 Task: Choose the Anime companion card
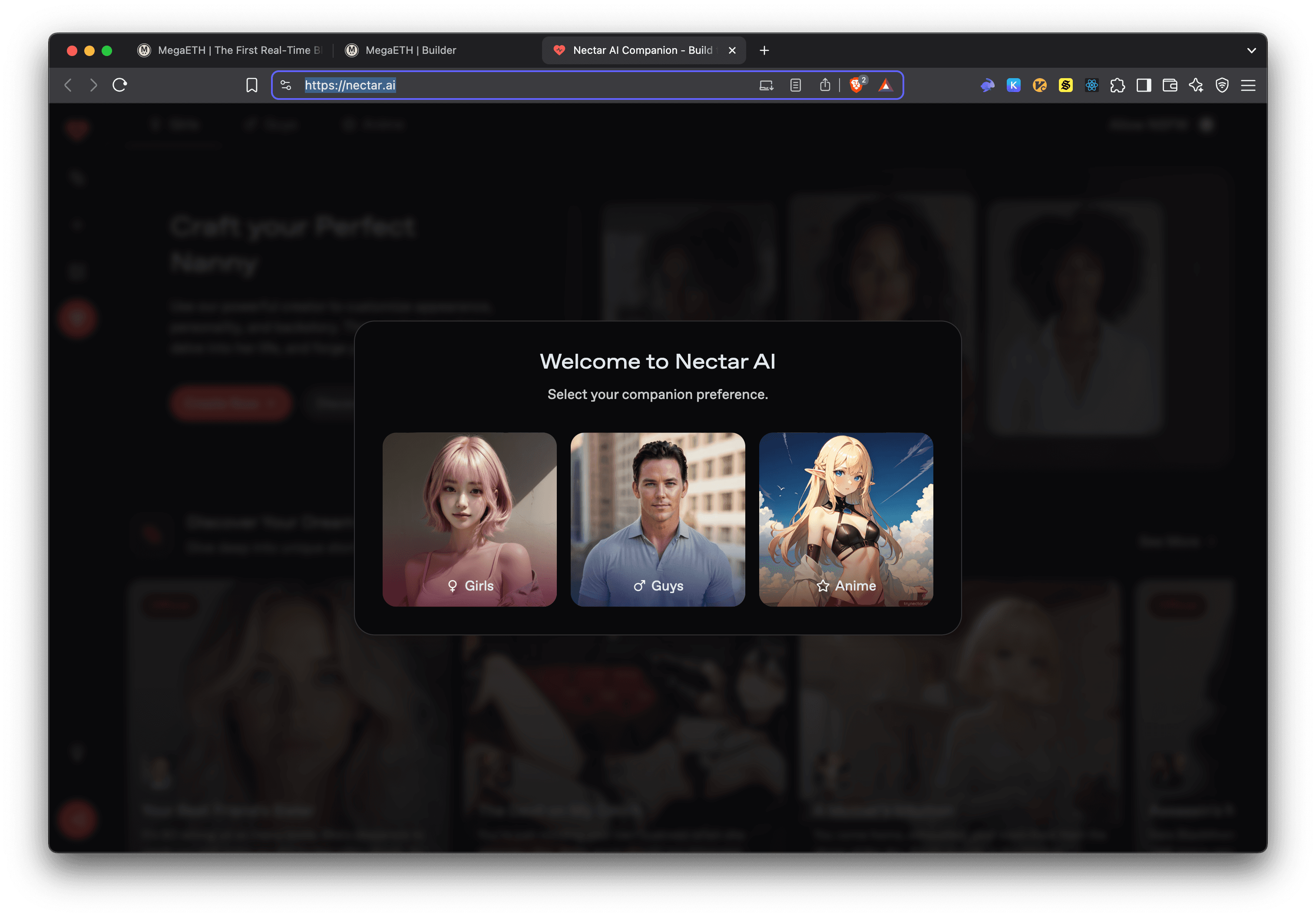click(846, 519)
